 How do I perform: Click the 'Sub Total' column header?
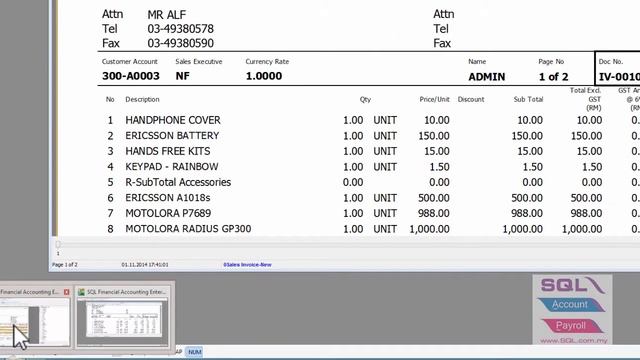[x=528, y=99]
